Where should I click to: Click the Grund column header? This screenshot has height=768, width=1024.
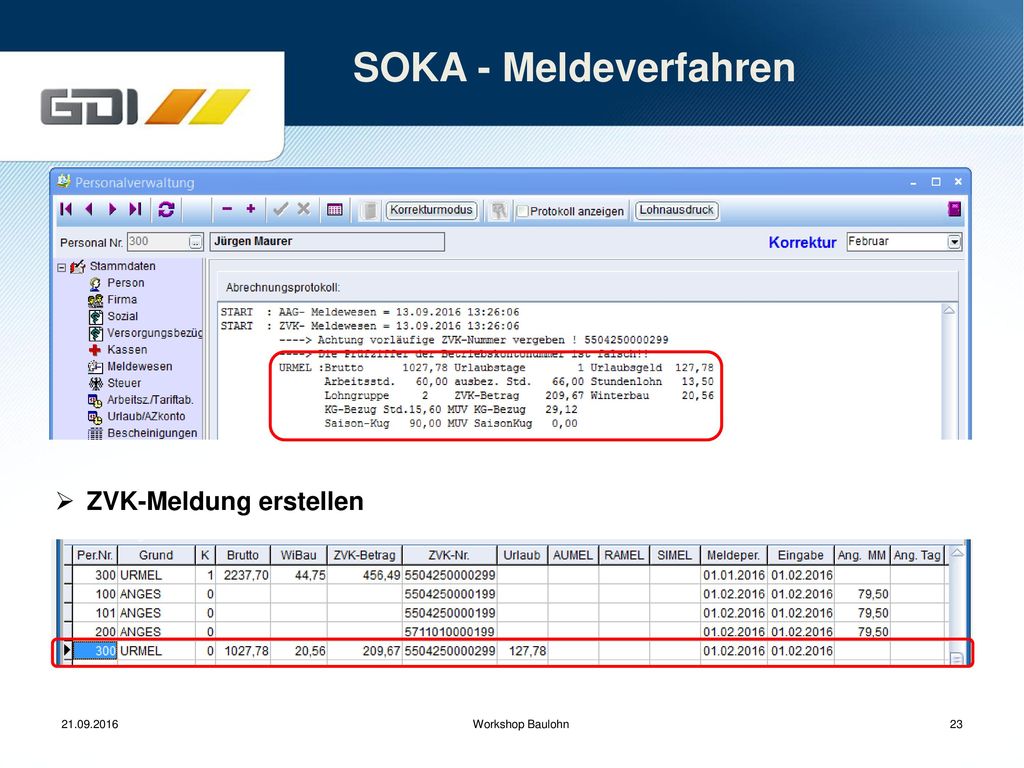point(156,555)
